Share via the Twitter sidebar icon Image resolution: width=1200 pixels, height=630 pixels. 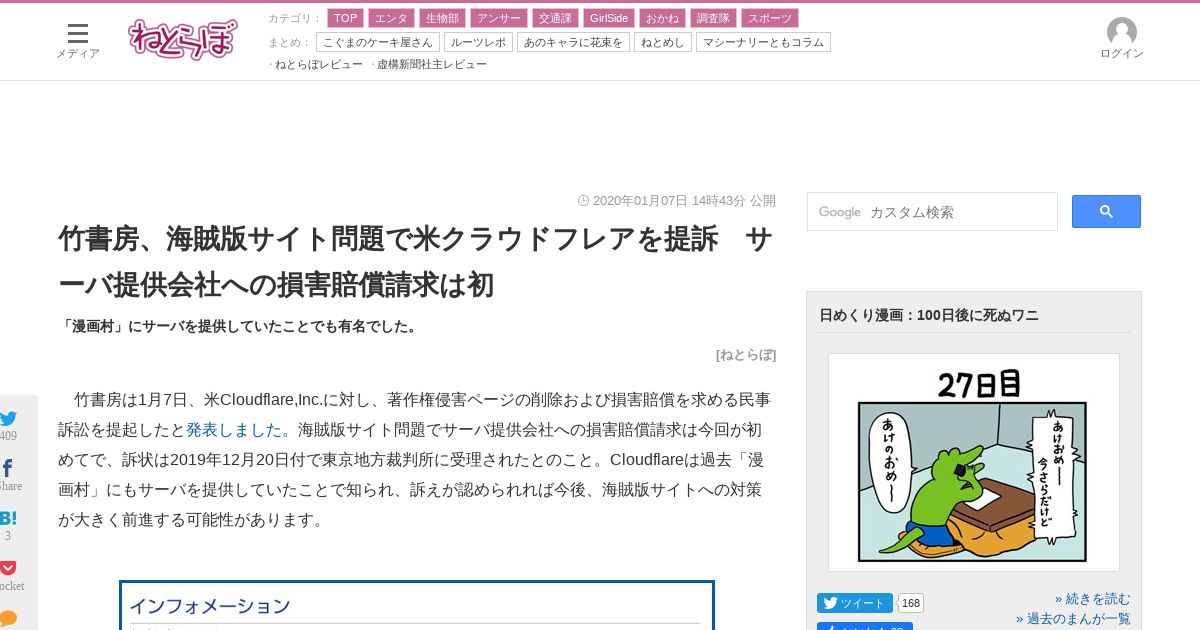[x=8, y=419]
